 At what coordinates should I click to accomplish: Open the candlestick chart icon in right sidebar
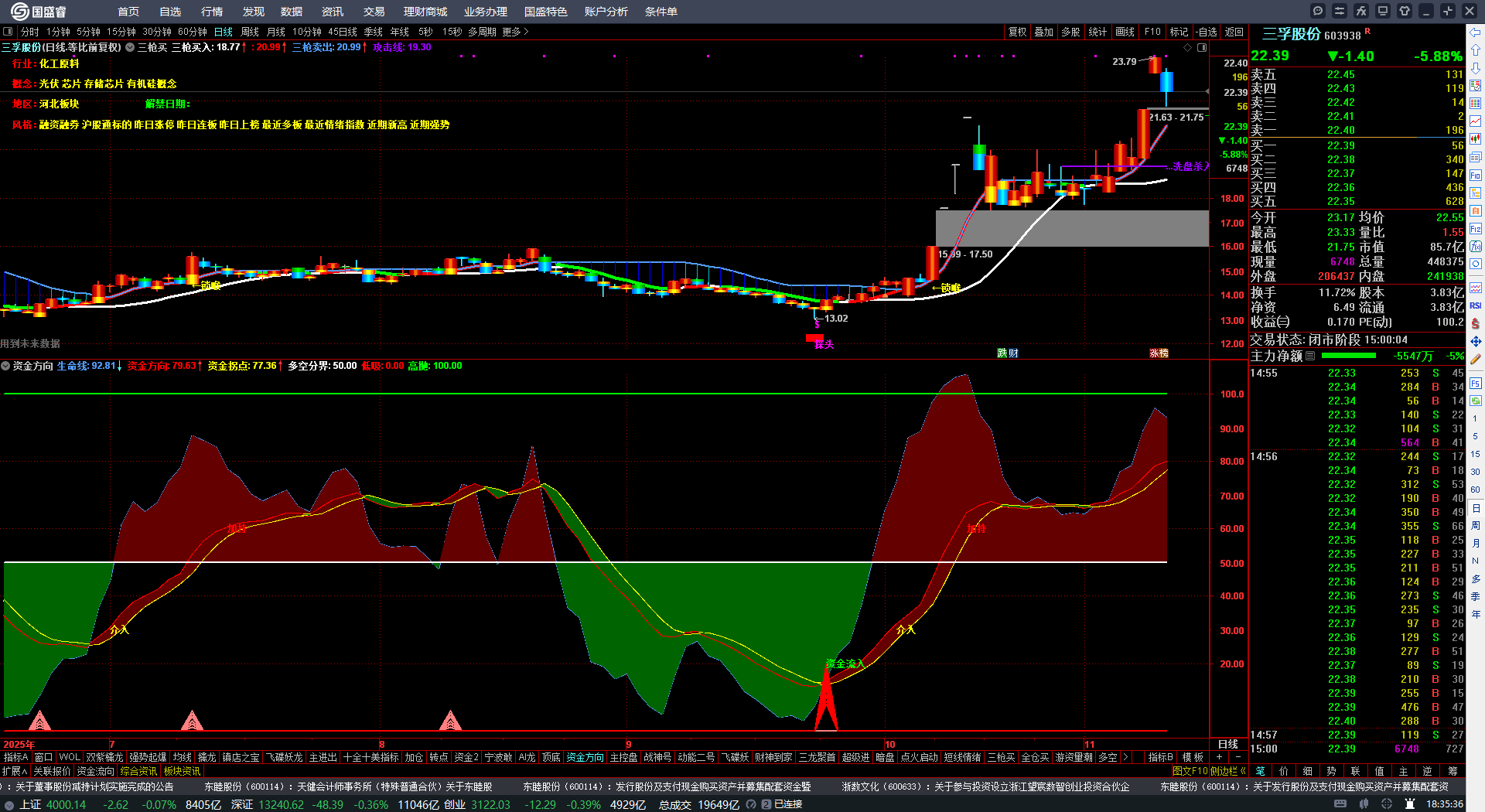[1476, 139]
